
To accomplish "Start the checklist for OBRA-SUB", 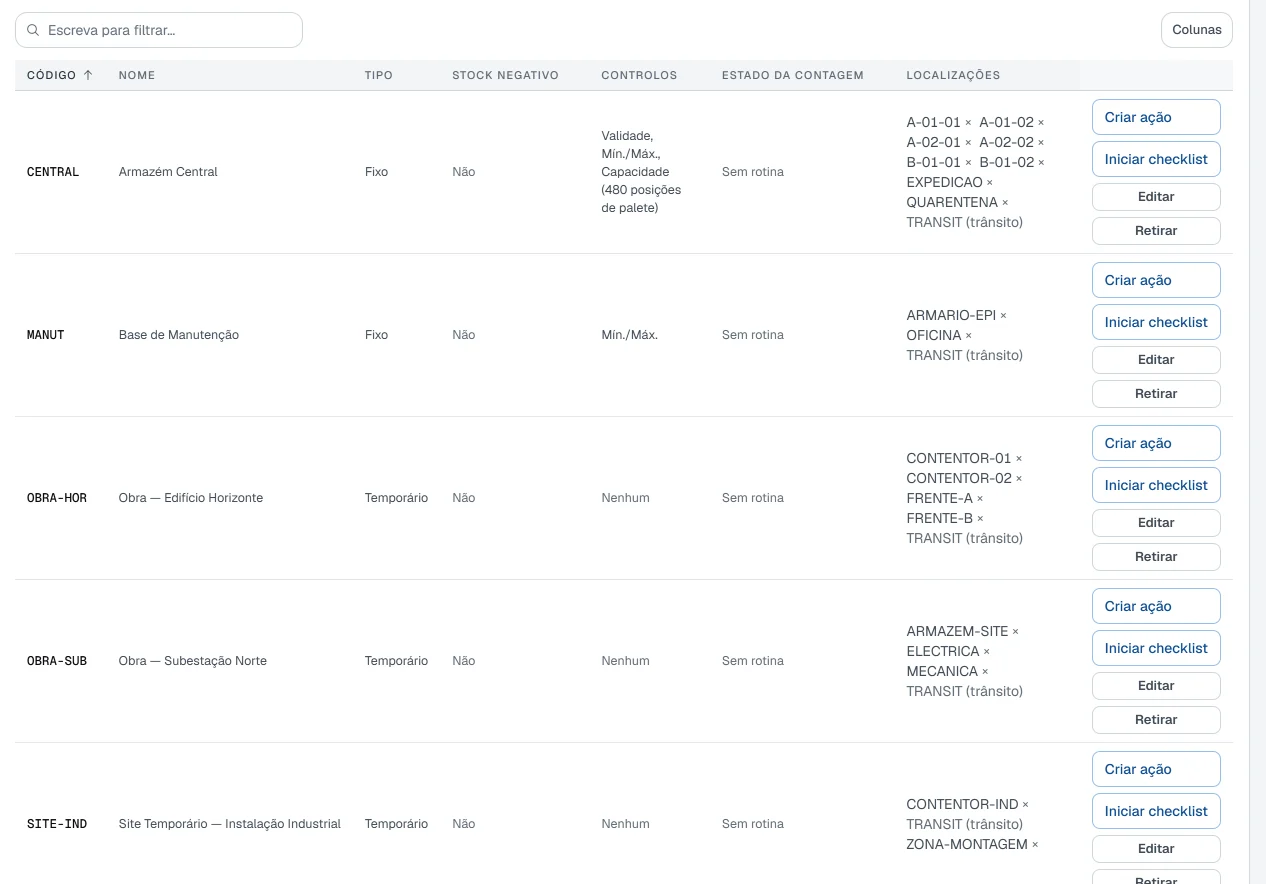I will tap(1156, 648).
